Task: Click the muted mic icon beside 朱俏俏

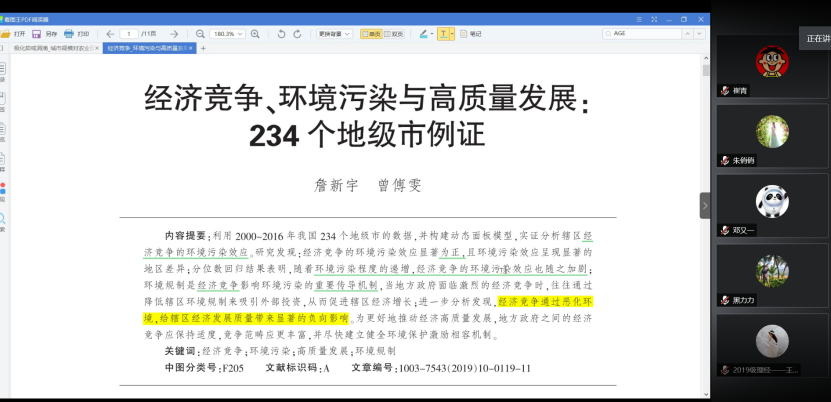Action: [724, 160]
